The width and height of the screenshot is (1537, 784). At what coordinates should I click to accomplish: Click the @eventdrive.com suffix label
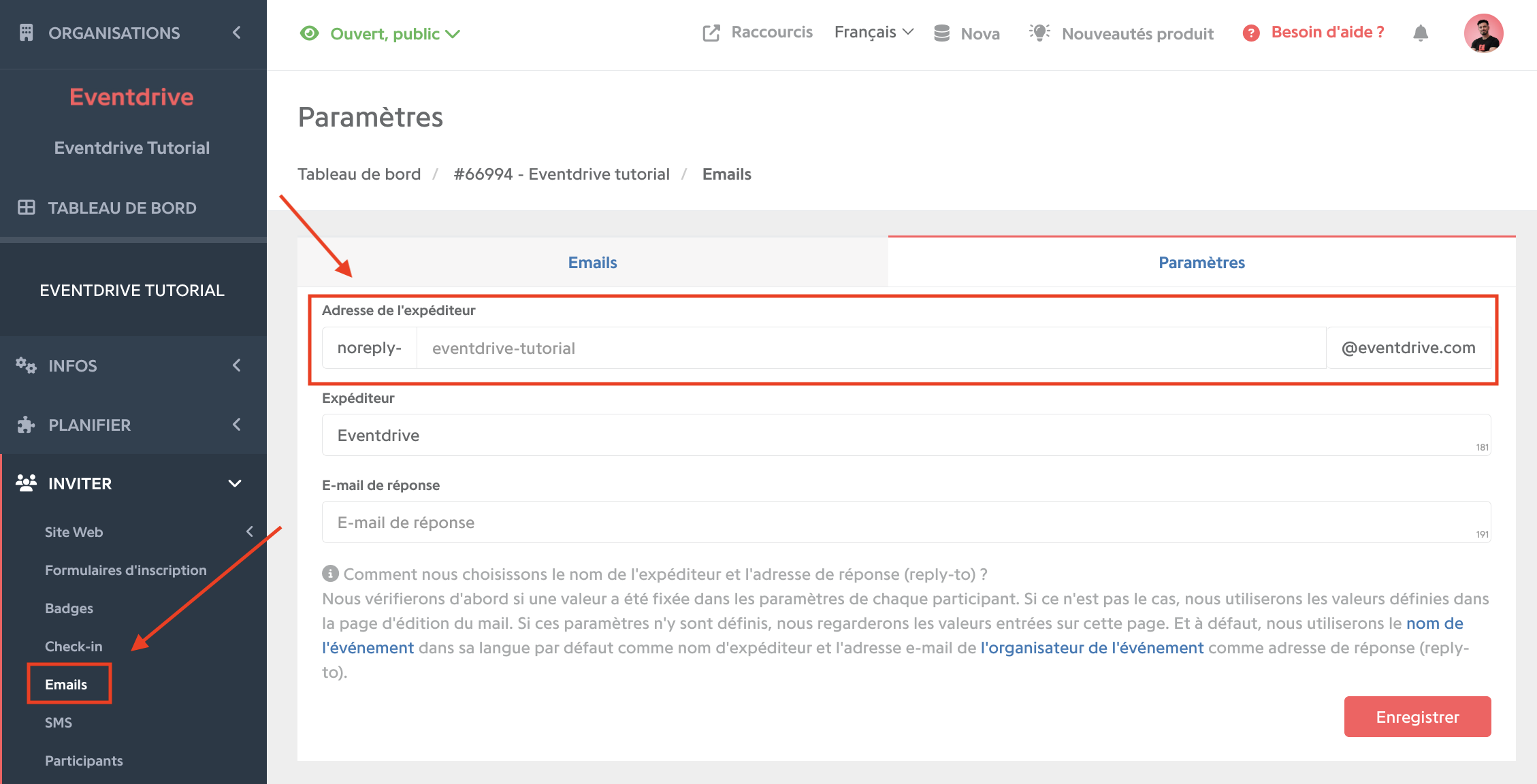[x=1408, y=348]
